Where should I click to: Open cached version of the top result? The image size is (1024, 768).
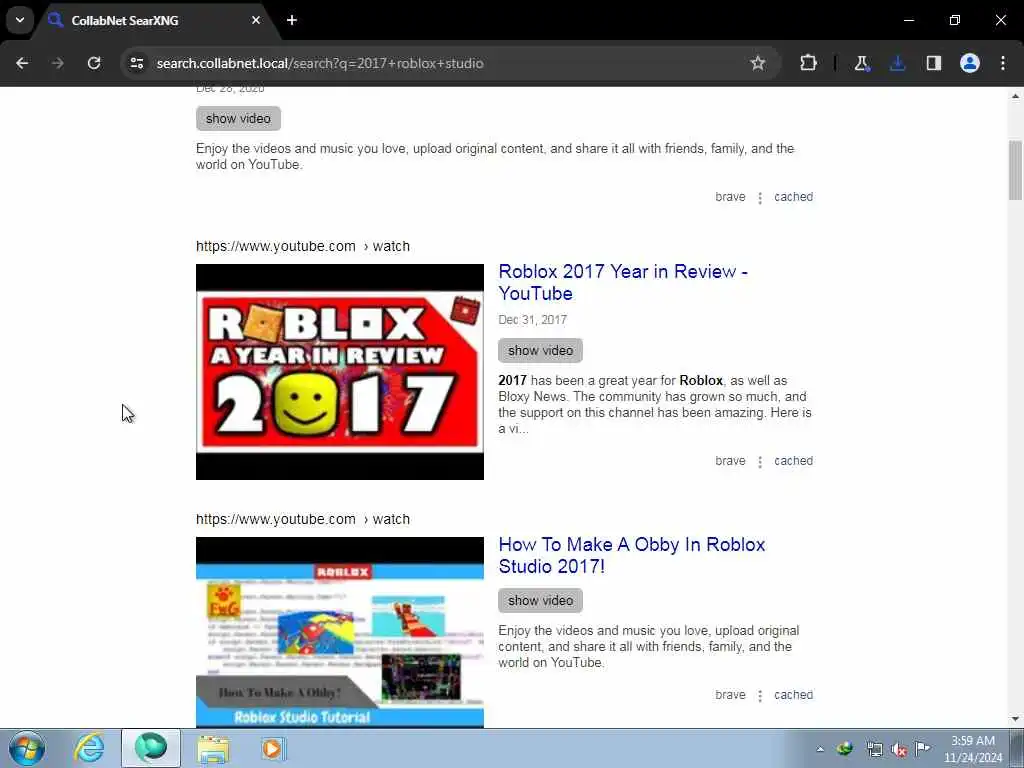point(793,197)
